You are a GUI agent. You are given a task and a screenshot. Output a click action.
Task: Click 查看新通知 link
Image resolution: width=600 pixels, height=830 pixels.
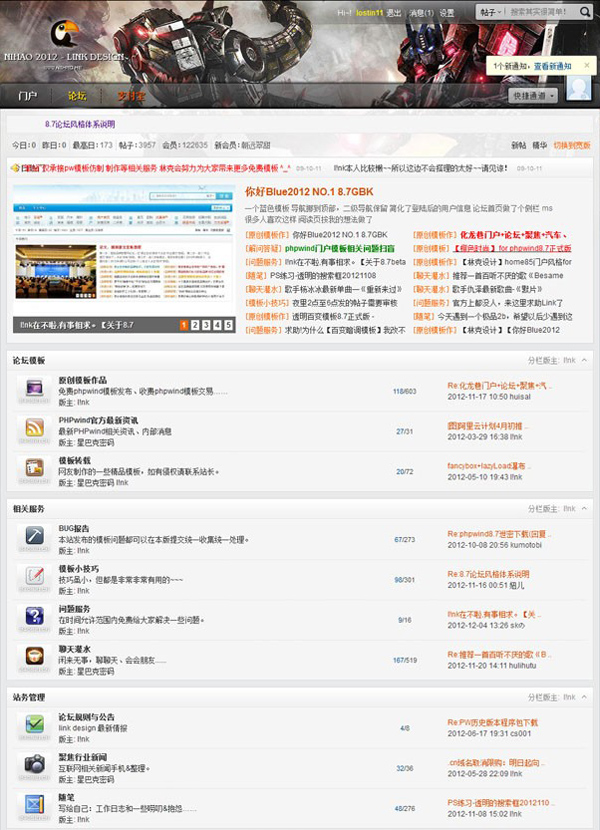(552, 66)
